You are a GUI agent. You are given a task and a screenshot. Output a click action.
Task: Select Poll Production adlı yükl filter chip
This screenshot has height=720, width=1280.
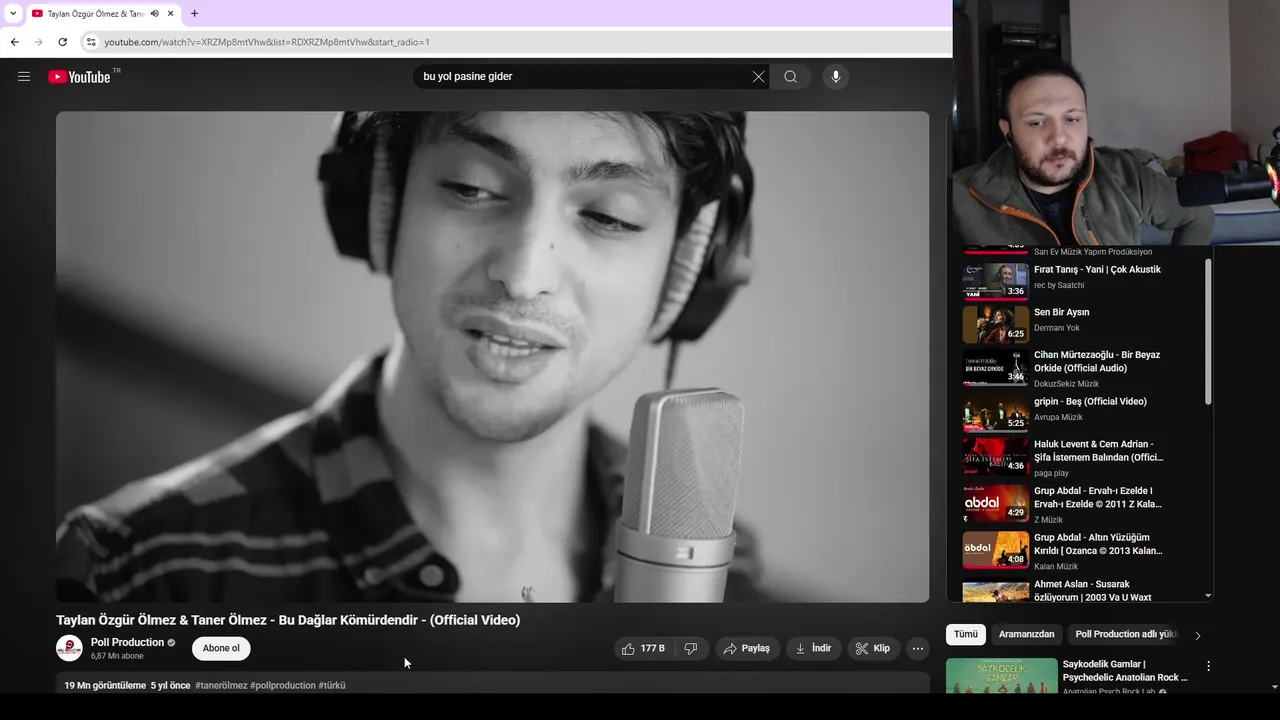[1126, 634]
